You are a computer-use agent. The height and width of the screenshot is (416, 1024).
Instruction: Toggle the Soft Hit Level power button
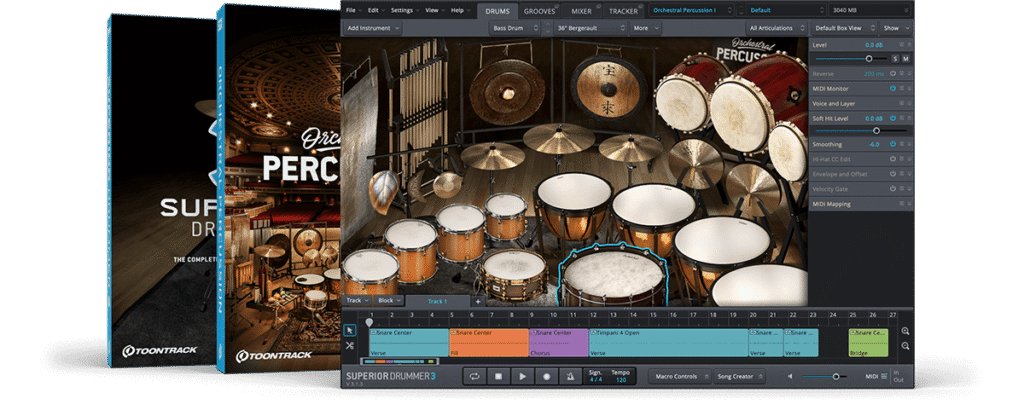893,118
